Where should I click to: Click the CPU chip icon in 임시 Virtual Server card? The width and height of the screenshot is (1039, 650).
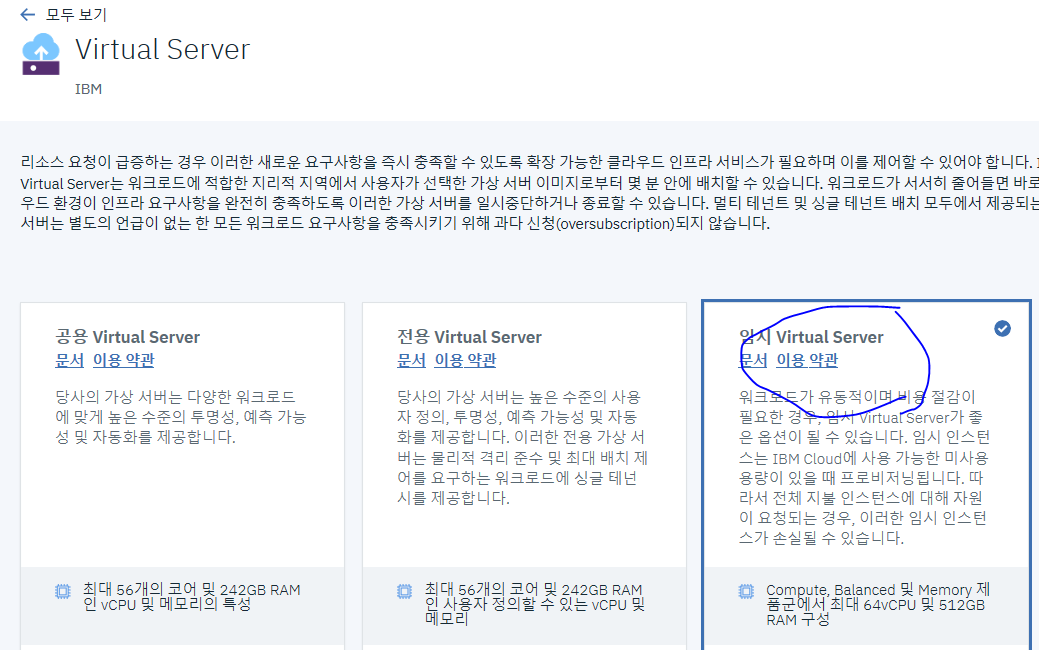pos(747,592)
